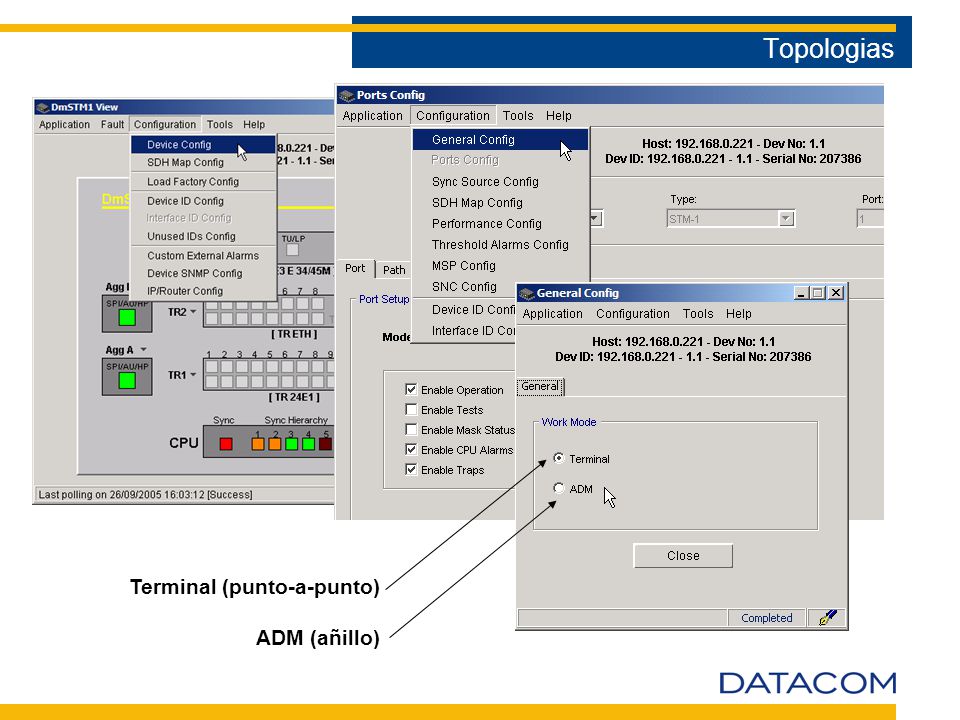Image resolution: width=960 pixels, height=720 pixels.
Task: Open the Type STM-1 dropdown
Action: point(786,219)
